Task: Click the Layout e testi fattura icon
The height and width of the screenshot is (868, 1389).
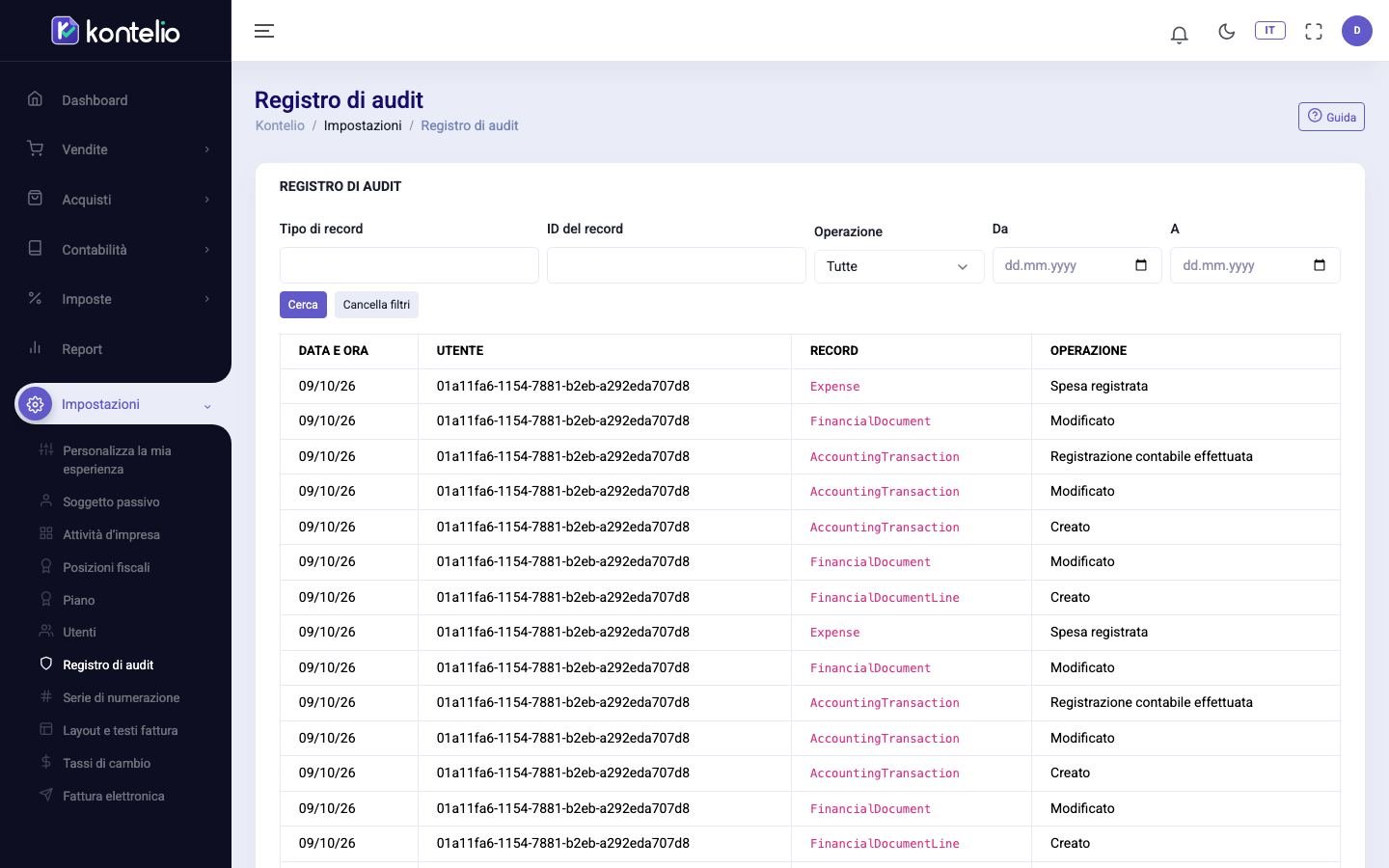Action: coord(45,729)
